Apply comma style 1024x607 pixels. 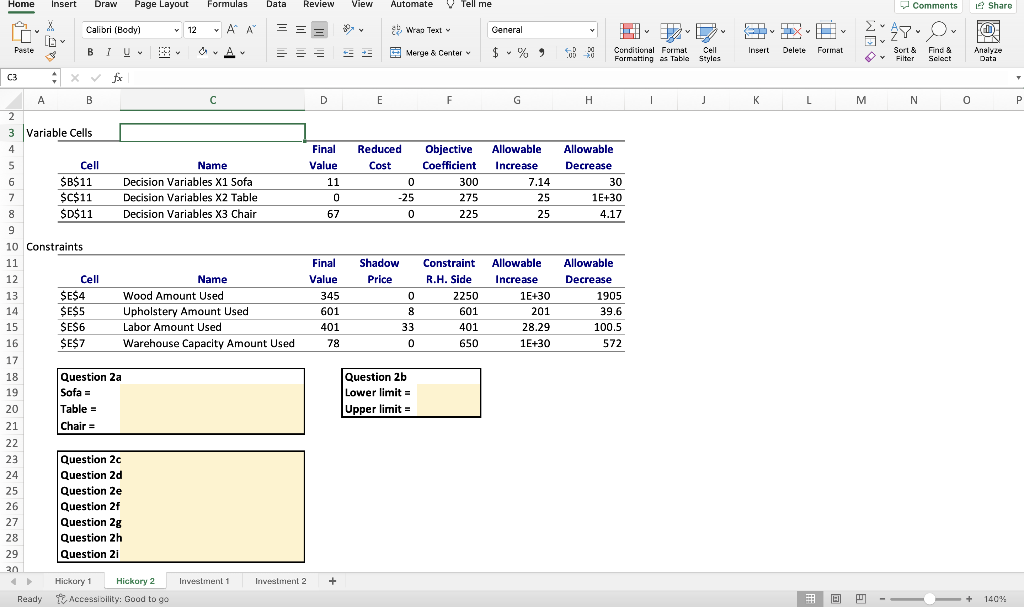coord(541,53)
